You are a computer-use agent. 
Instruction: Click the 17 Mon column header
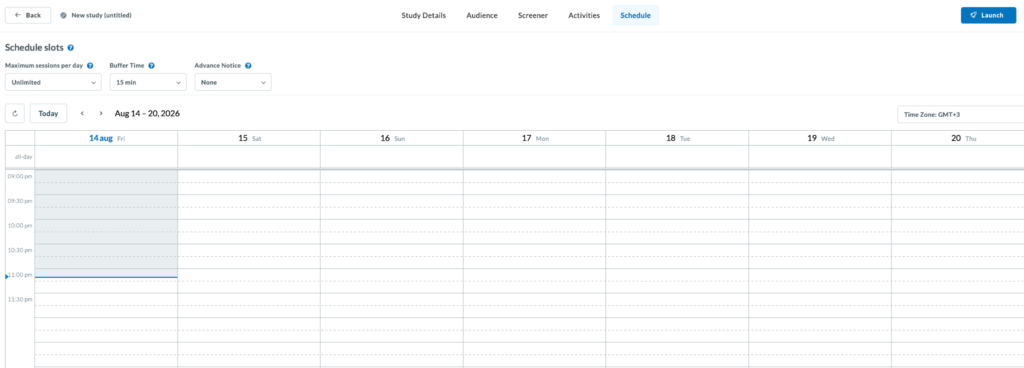tap(535, 138)
